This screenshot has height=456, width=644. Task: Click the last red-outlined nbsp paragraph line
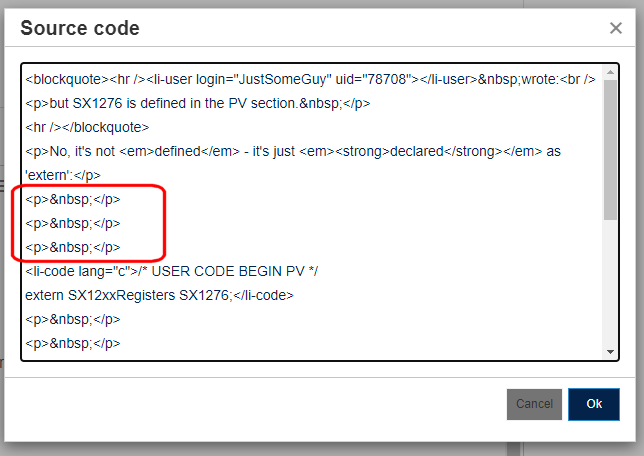[x=73, y=247]
